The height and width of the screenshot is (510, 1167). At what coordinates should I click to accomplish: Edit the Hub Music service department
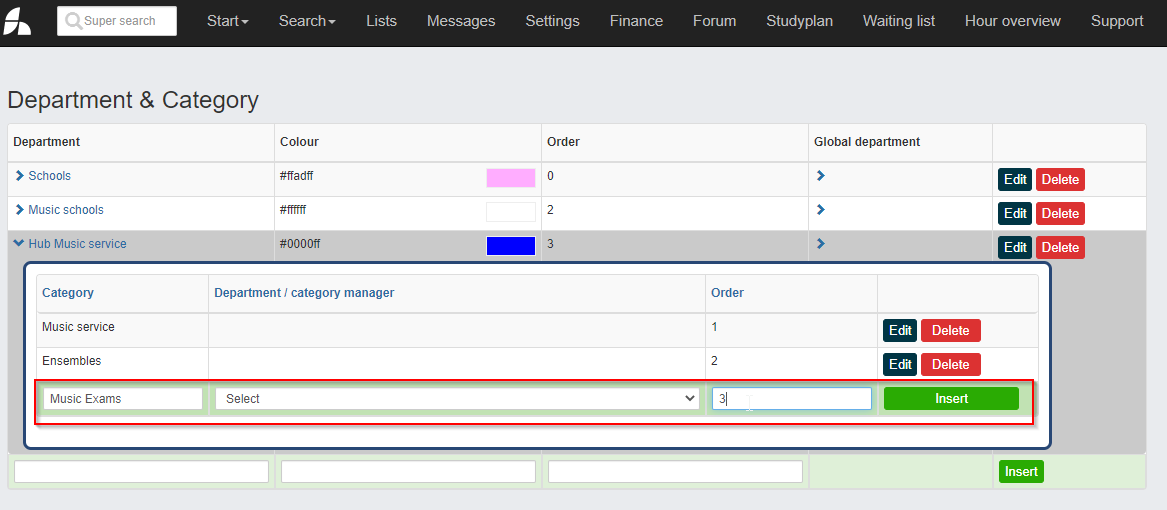coord(1014,247)
